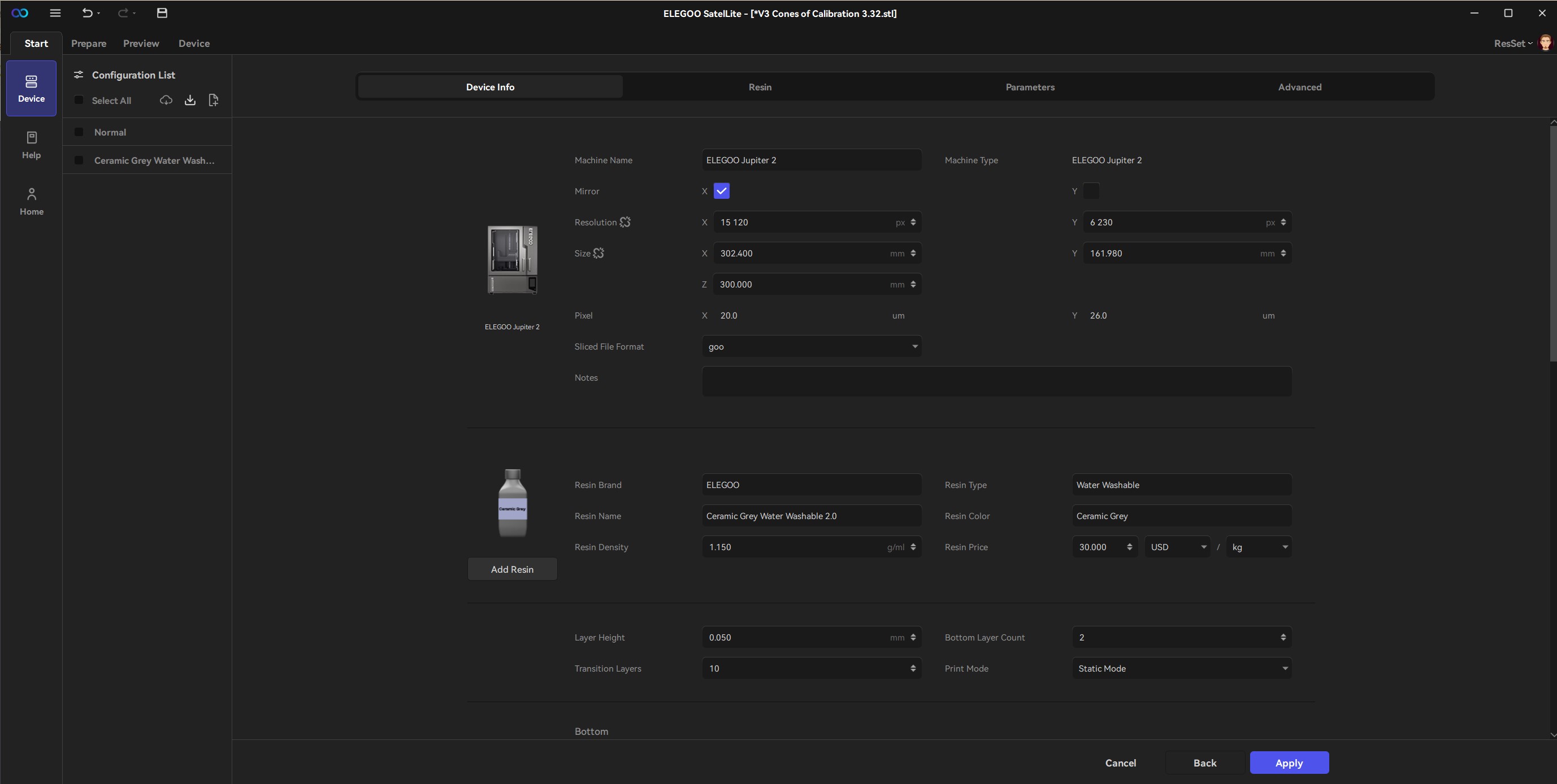Click the Resin Name input field
Image resolution: width=1557 pixels, height=784 pixels.
[x=812, y=516]
